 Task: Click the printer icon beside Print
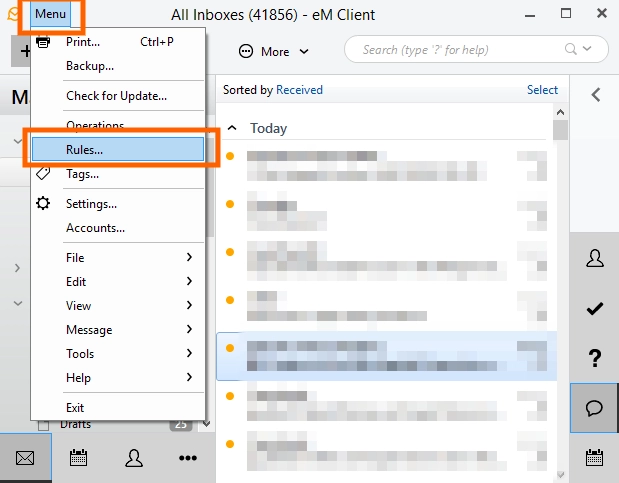click(43, 41)
